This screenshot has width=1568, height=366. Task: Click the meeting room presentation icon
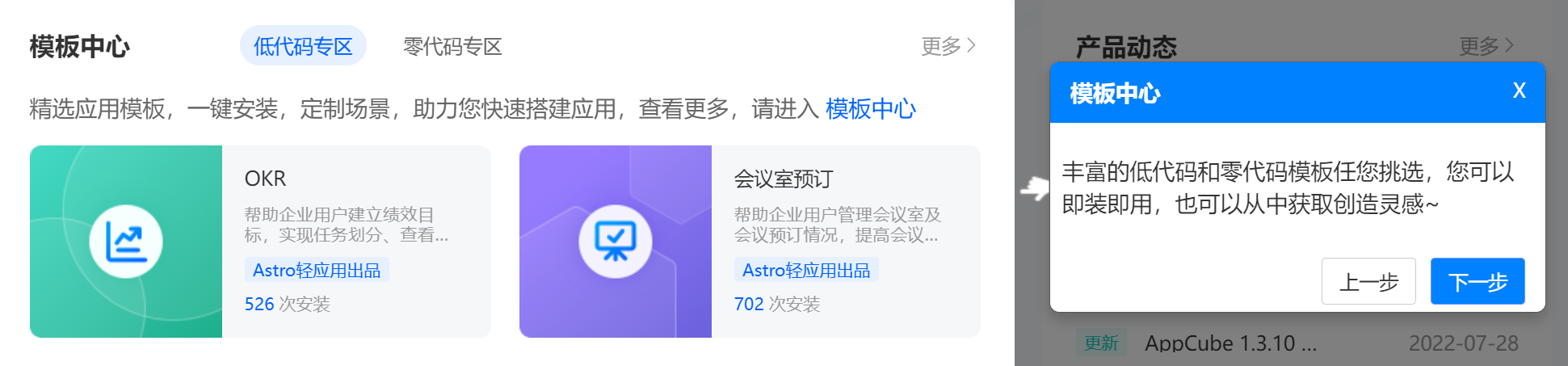click(x=616, y=242)
